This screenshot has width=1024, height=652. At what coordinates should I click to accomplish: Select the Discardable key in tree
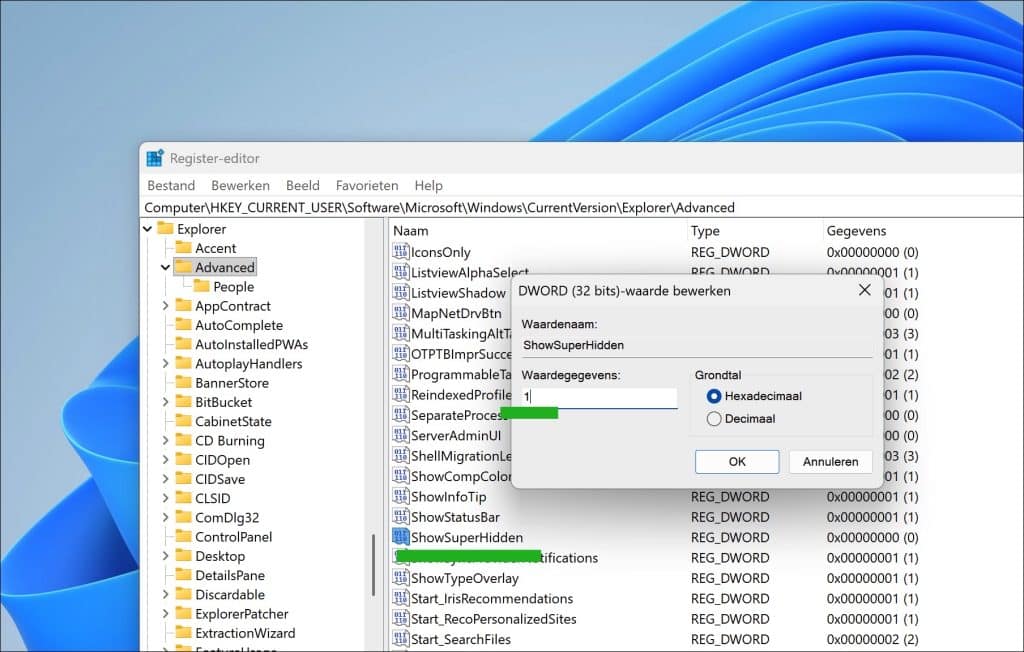coord(230,595)
